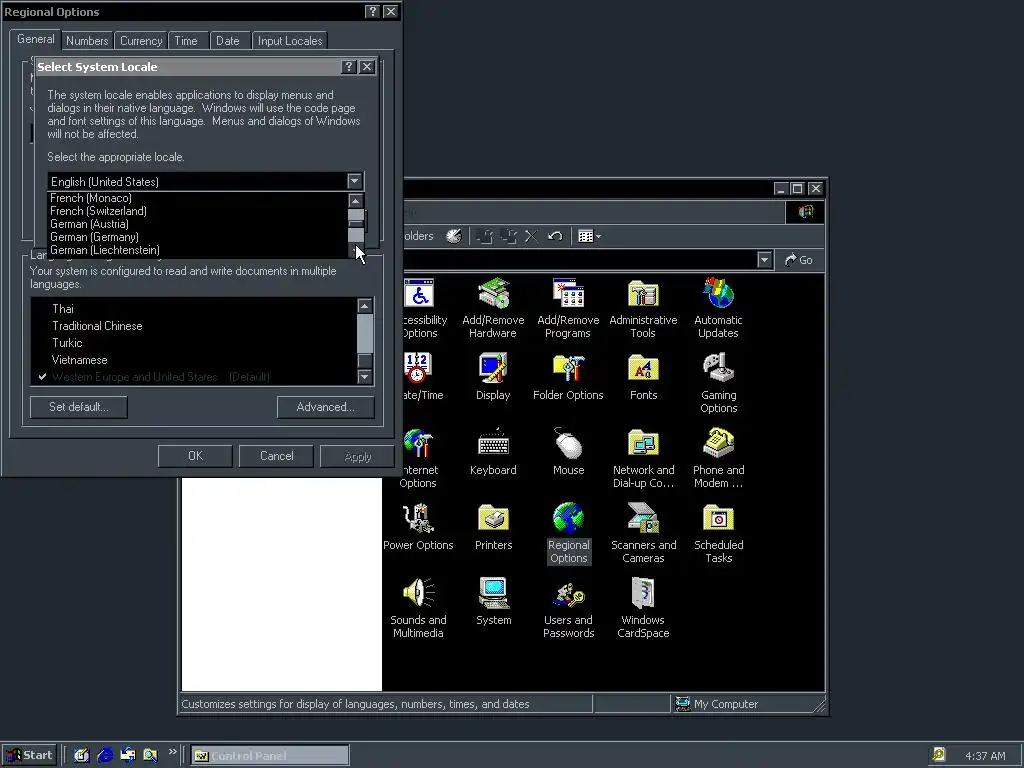The image size is (1024, 768).
Task: Expand the system locale combo box arrow
Action: [x=354, y=181]
